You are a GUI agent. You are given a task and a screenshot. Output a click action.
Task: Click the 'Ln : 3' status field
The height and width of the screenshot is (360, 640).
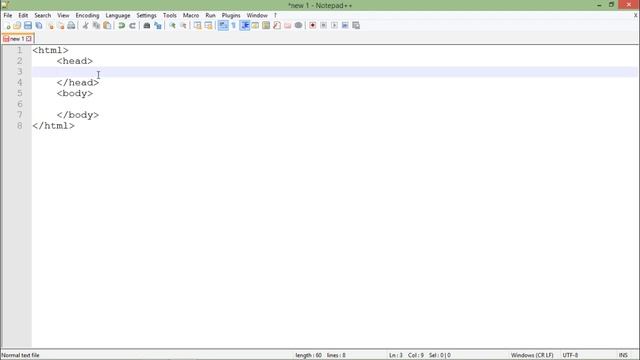coord(396,355)
